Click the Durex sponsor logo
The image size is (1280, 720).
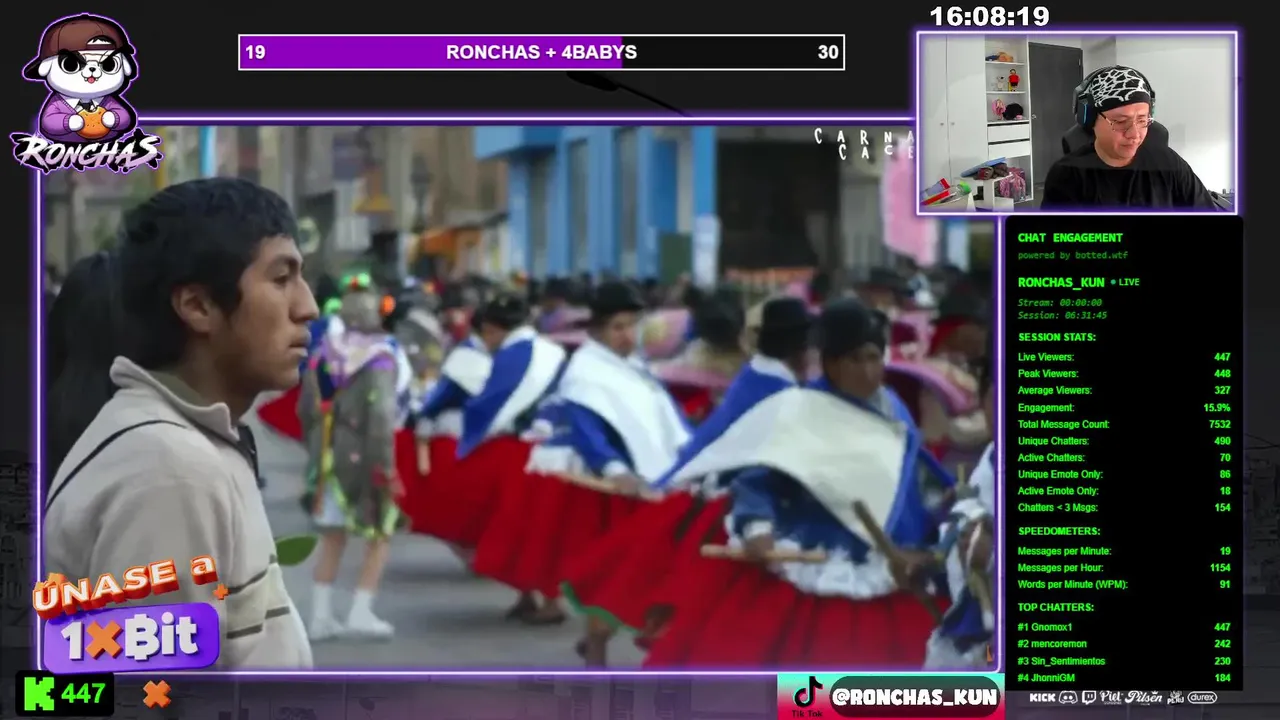coord(1202,698)
